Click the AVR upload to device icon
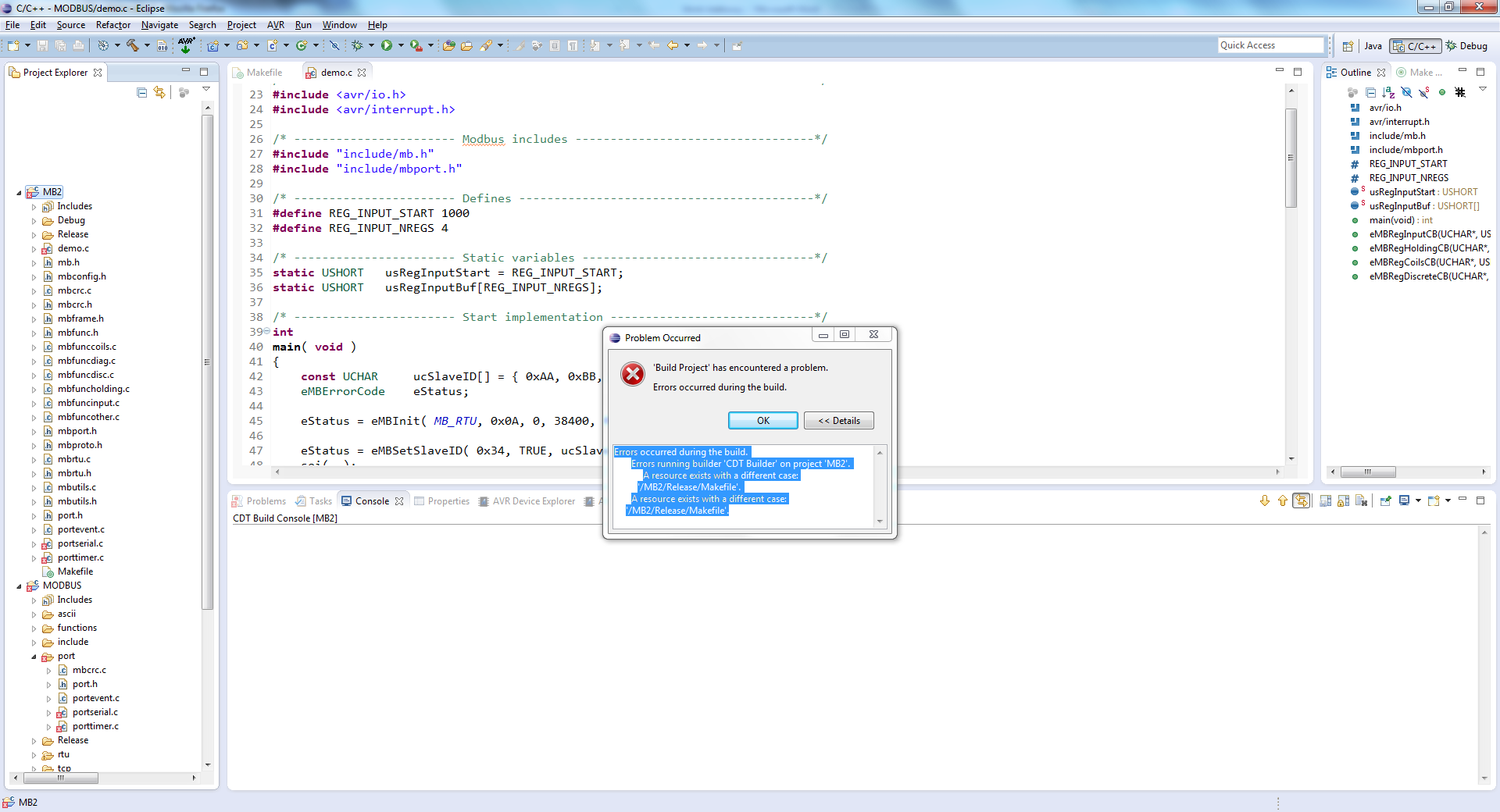The image size is (1500, 812). [x=186, y=45]
